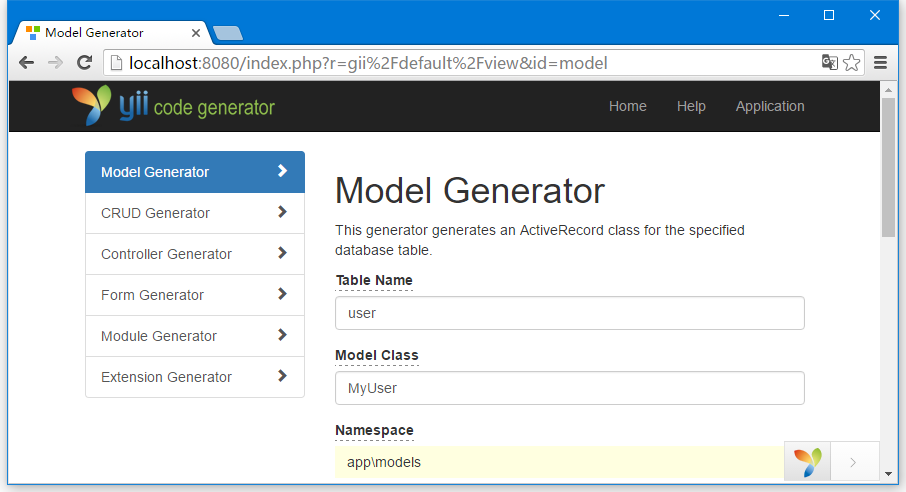The width and height of the screenshot is (906, 492).
Task: Open the Home nav menu item
Action: pyautogui.click(x=627, y=106)
